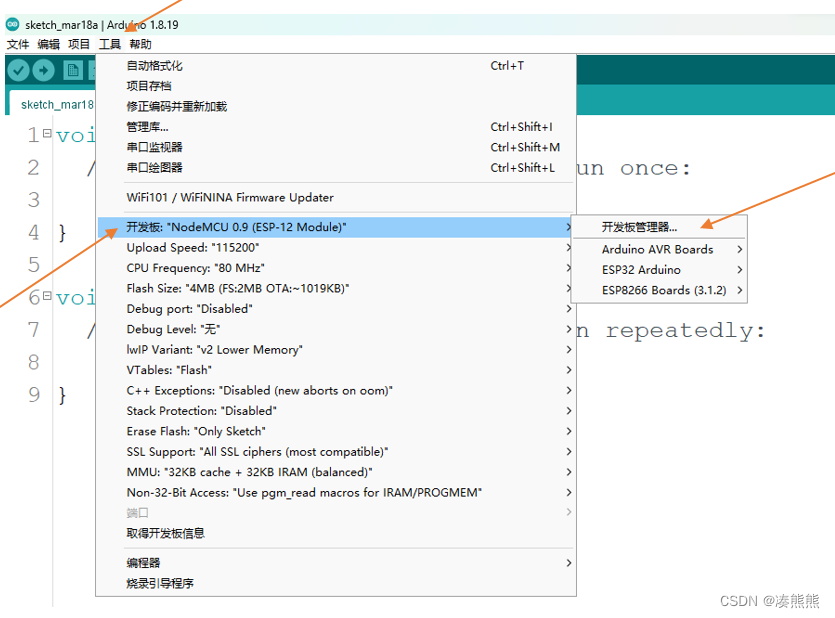Select the sketch_mar18 editor tab
The width and height of the screenshot is (835, 618).
coord(52,104)
